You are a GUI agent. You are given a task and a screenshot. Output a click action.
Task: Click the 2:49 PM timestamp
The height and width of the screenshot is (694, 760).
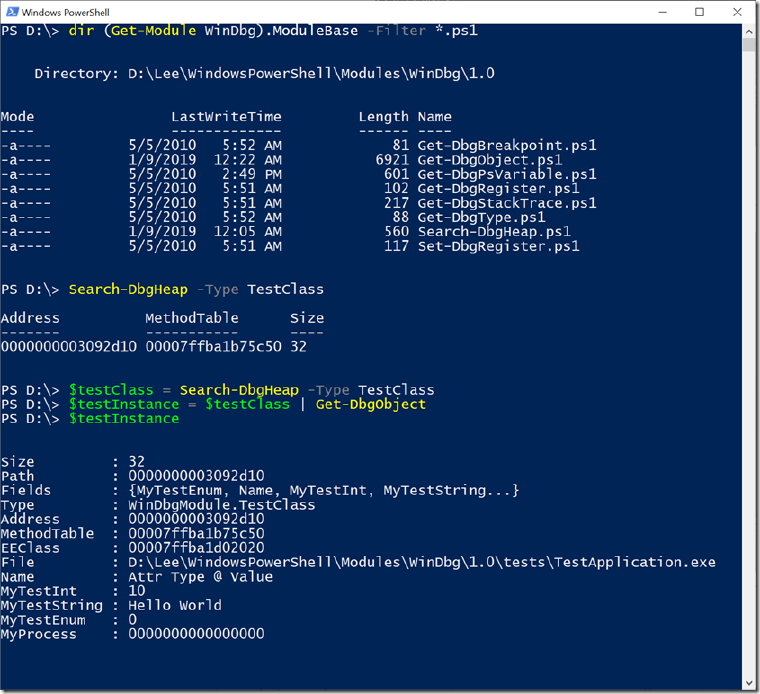(252, 174)
